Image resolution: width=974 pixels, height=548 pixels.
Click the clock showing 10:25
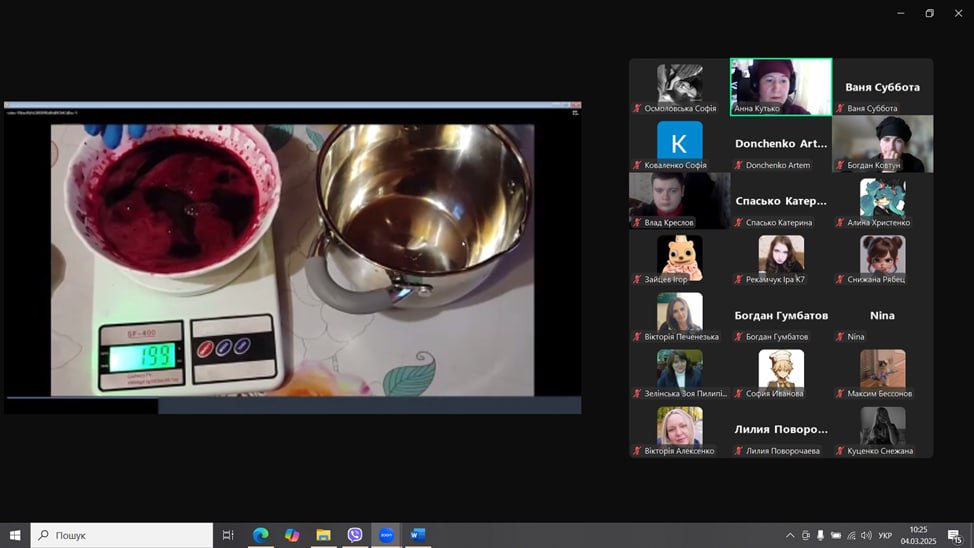tap(918, 535)
